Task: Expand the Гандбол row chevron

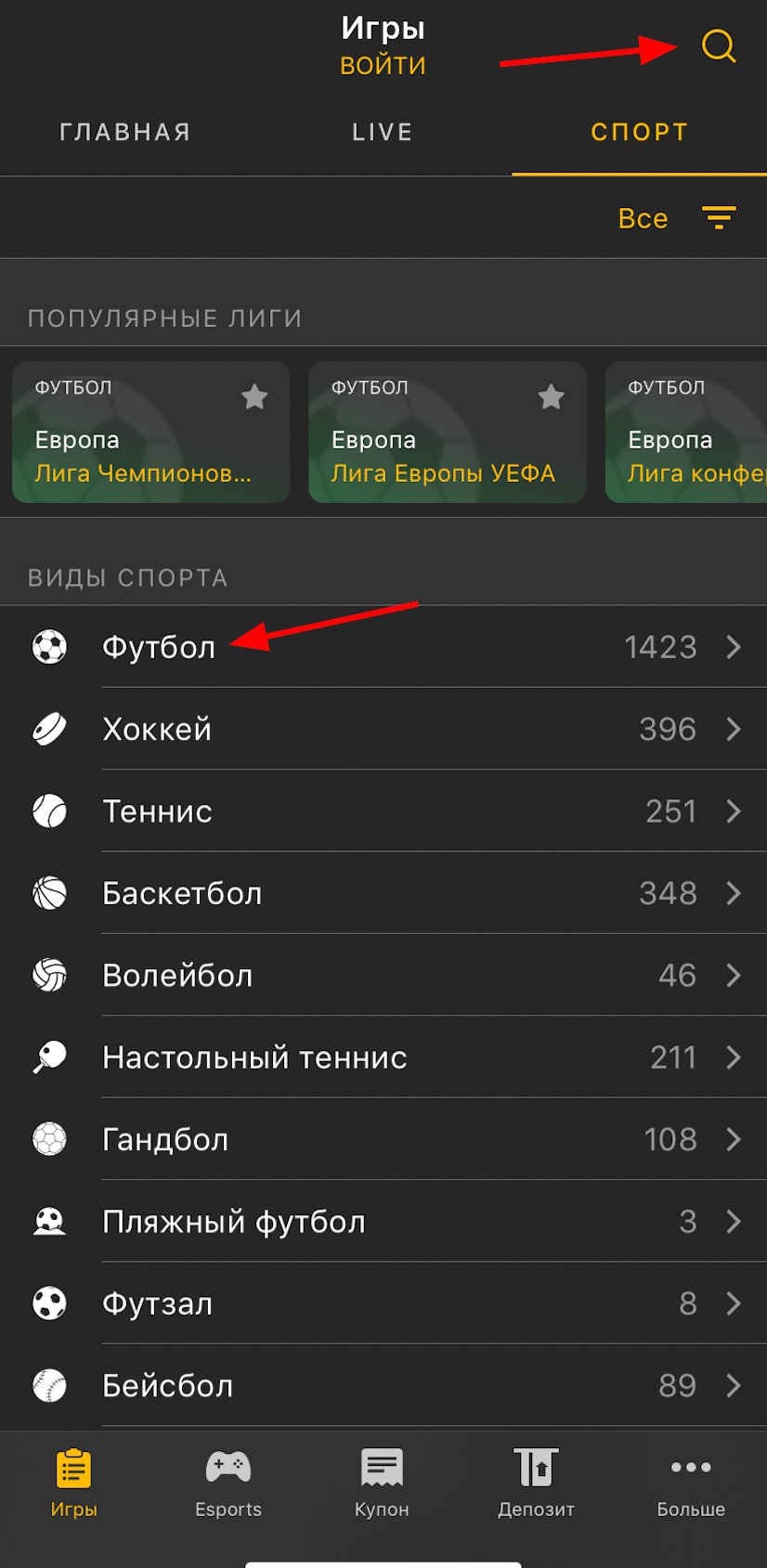Action: [734, 1139]
